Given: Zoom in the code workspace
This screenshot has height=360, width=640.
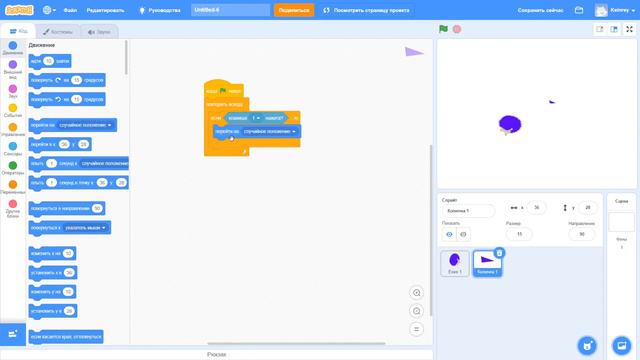Looking at the screenshot, I should (416, 293).
